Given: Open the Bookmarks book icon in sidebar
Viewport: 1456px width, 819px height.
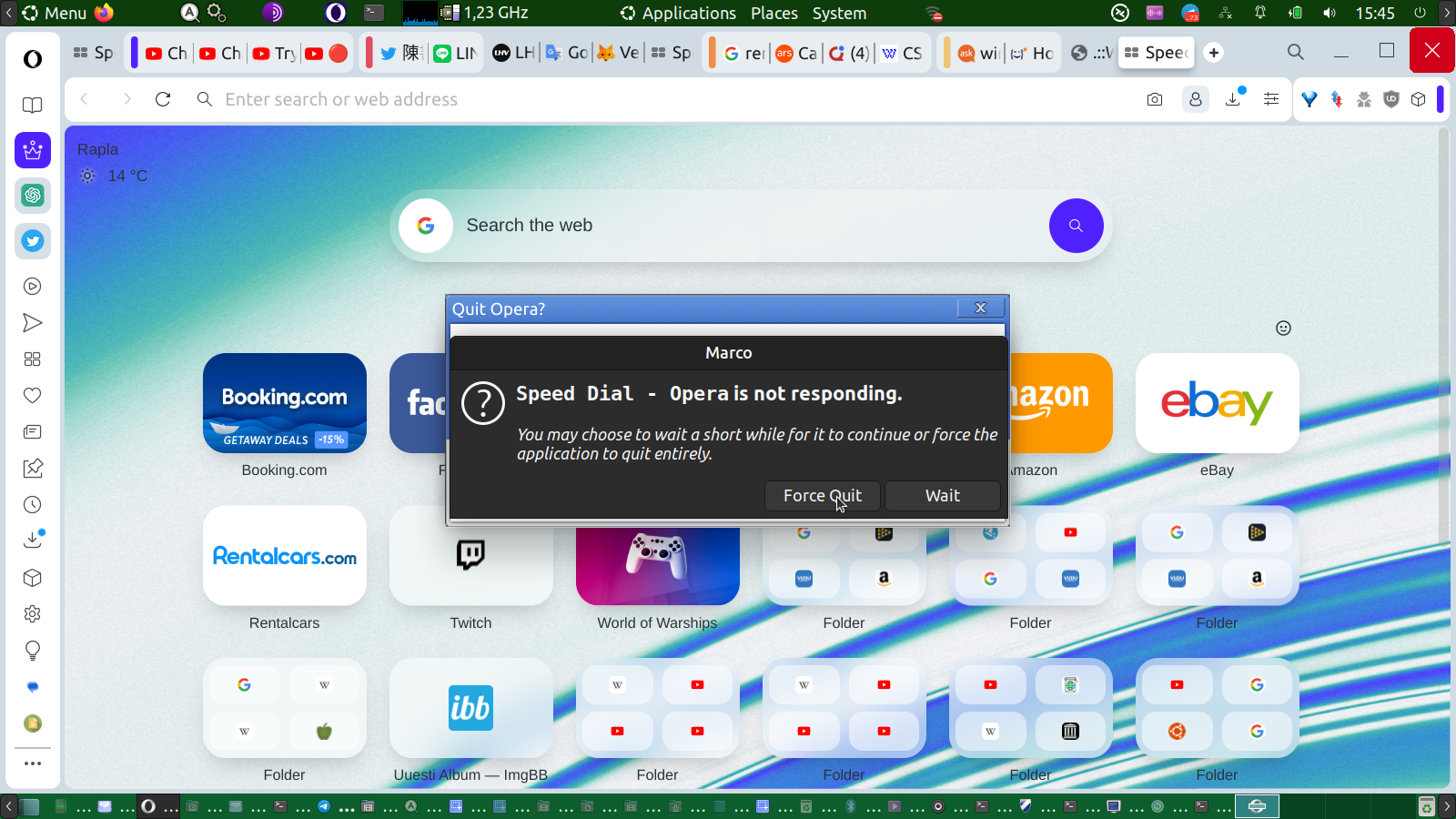Looking at the screenshot, I should [x=33, y=105].
